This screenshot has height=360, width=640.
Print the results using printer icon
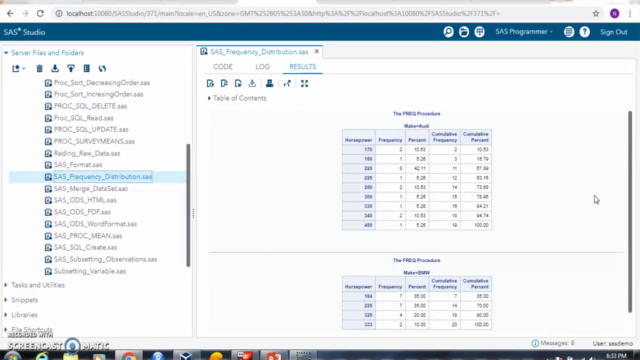pyautogui.click(x=269, y=84)
